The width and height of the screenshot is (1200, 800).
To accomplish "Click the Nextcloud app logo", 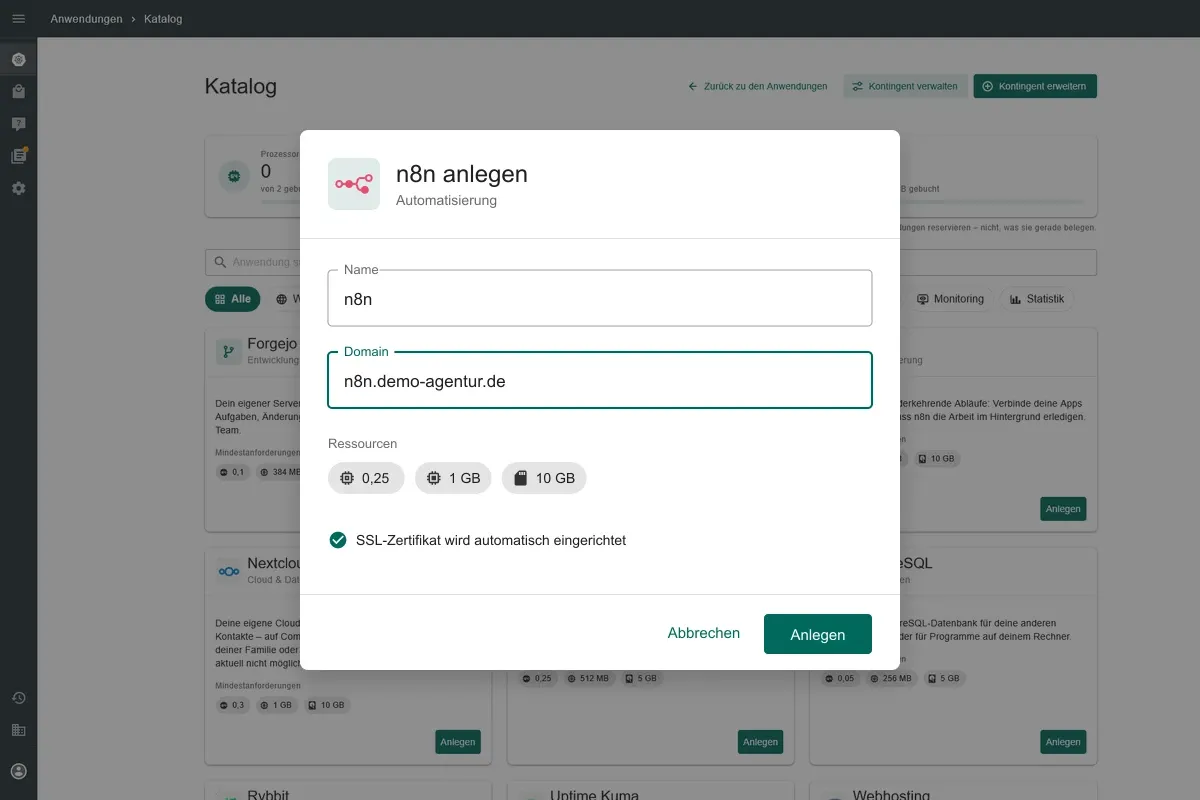I will (228, 571).
